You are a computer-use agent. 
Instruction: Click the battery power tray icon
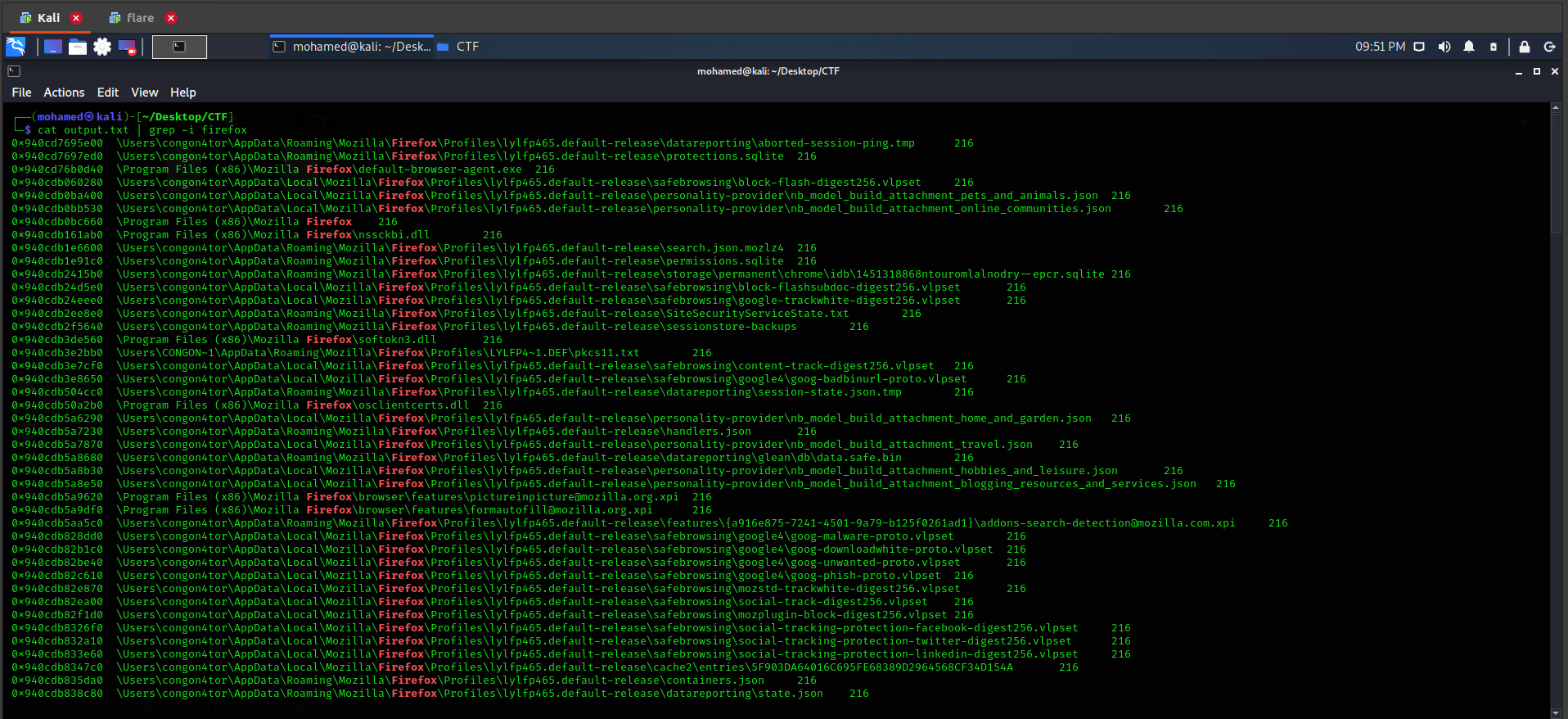point(1494,47)
